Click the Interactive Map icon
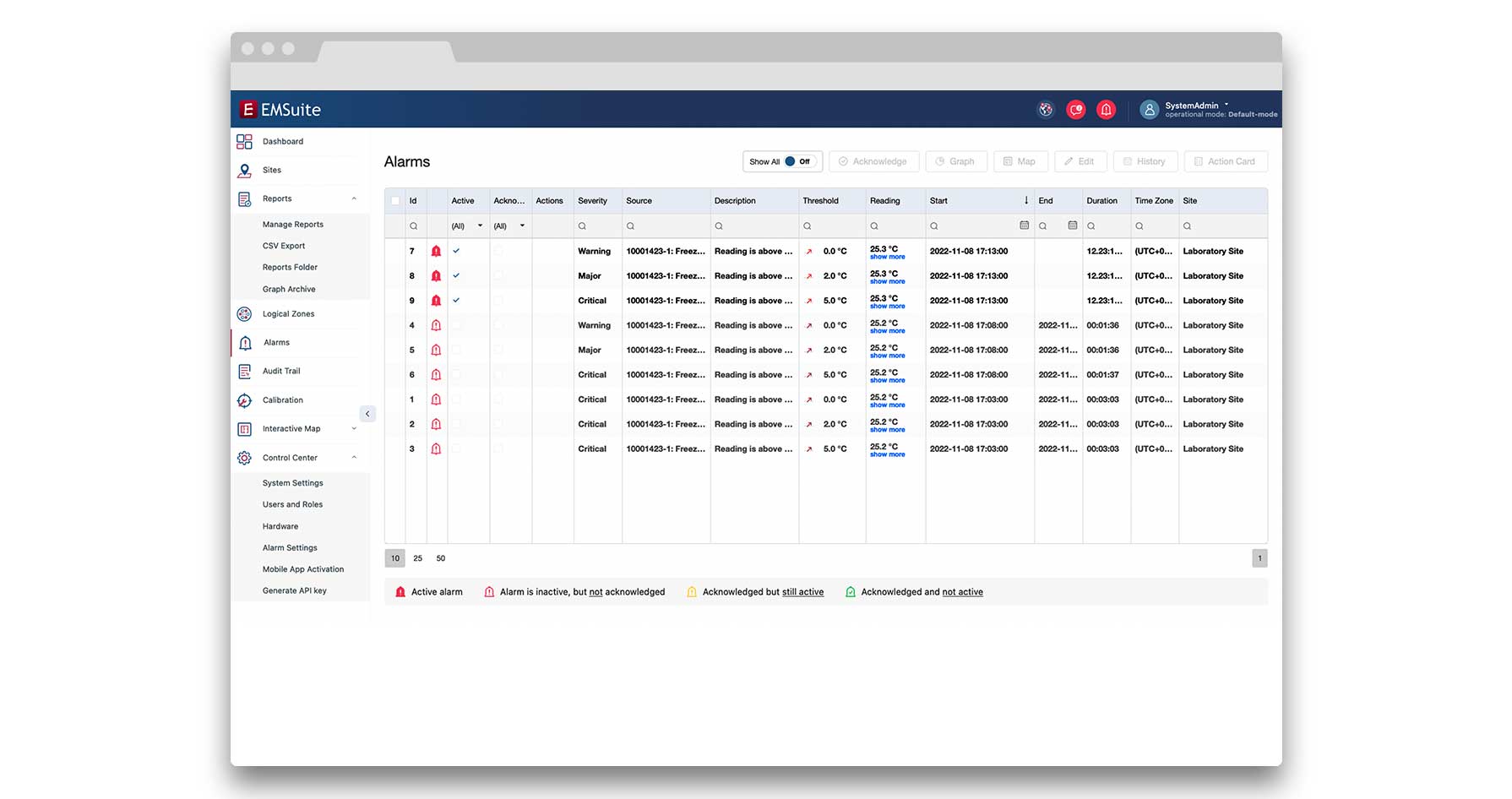Viewport: 1512px width, 799px height. (x=244, y=429)
